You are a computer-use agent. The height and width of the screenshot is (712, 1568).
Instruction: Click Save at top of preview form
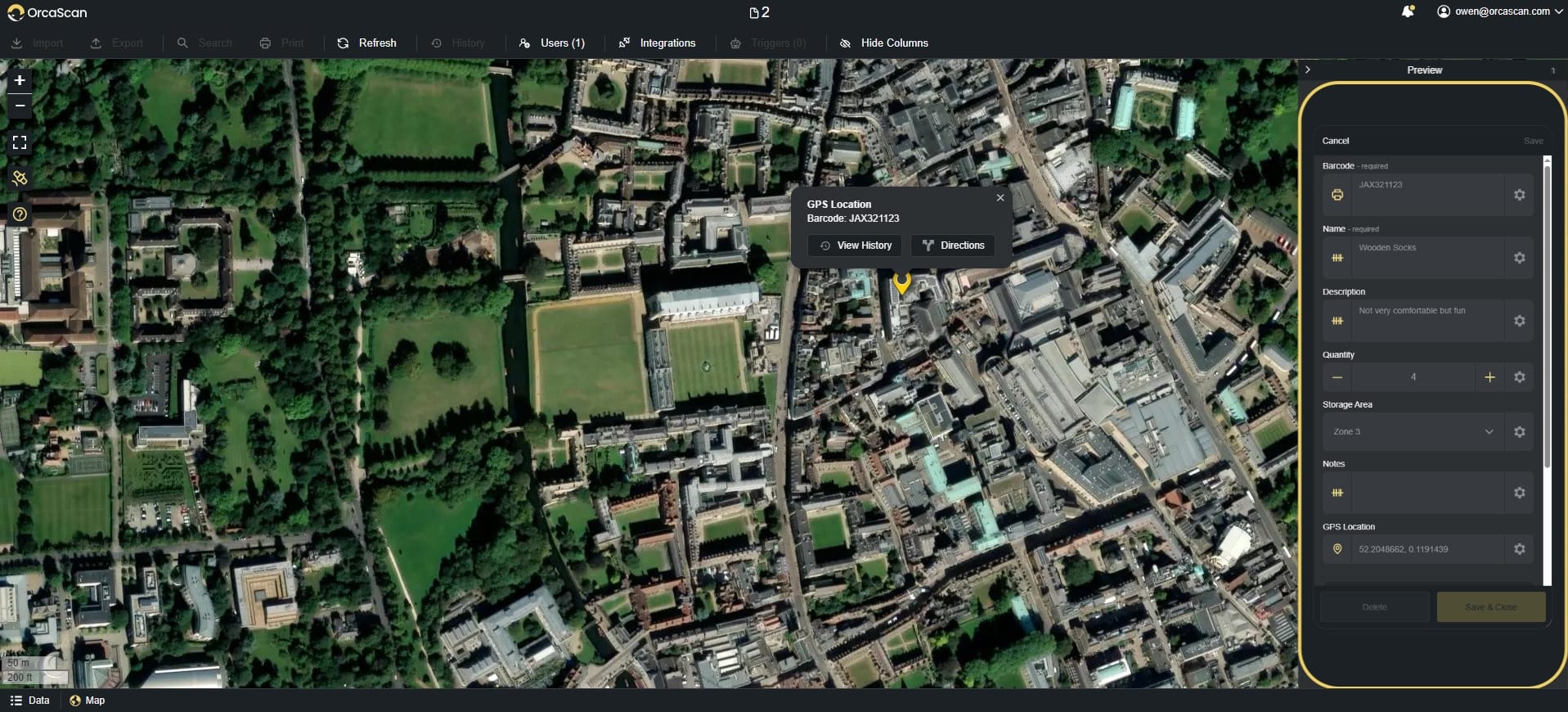1533,141
